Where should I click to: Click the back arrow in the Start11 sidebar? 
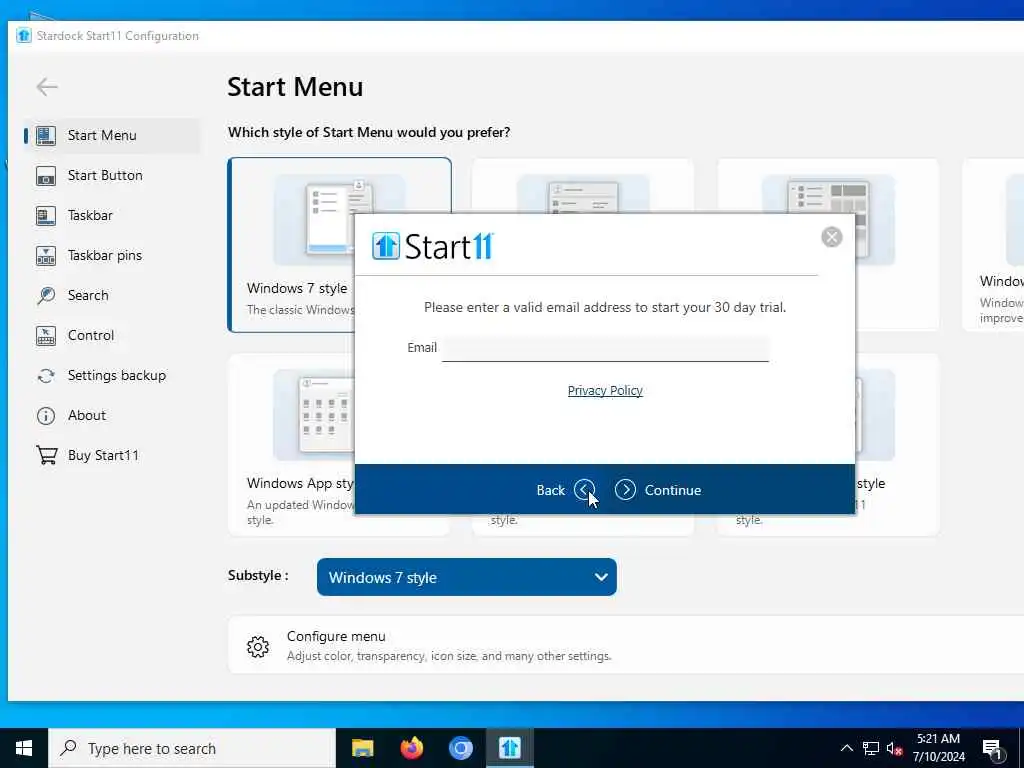click(x=47, y=87)
